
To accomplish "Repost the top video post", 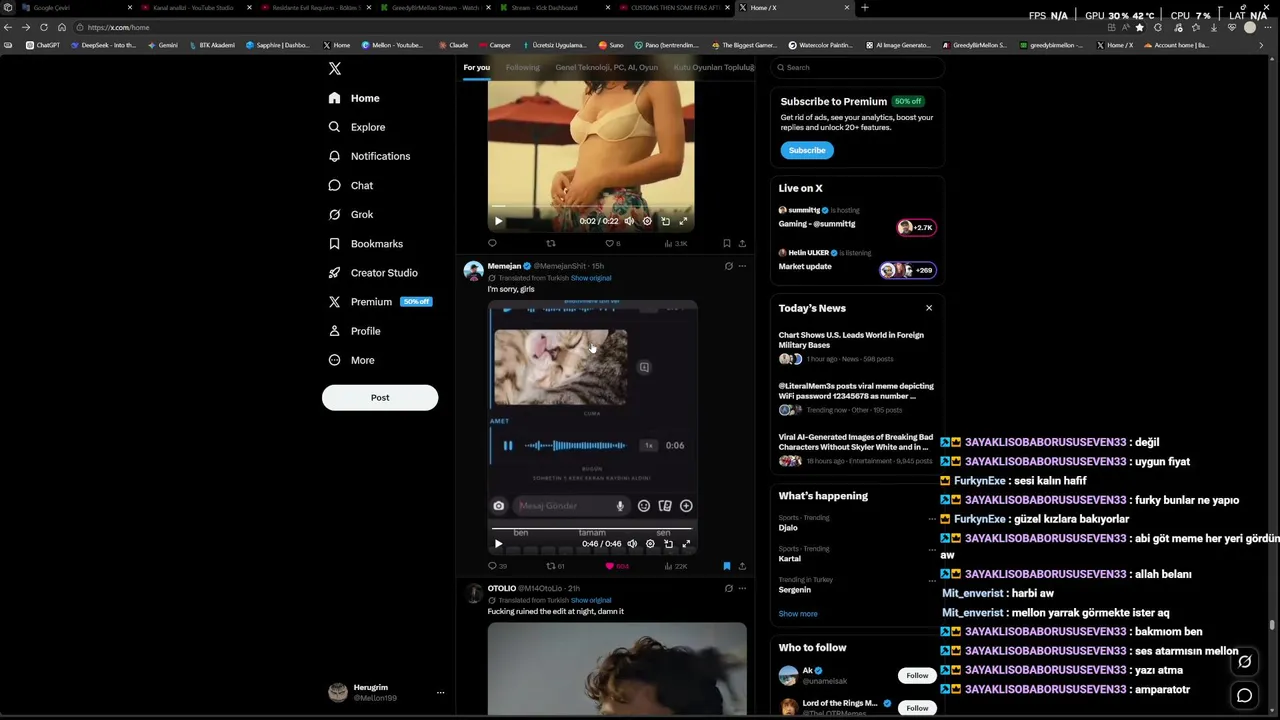I will 550,243.
